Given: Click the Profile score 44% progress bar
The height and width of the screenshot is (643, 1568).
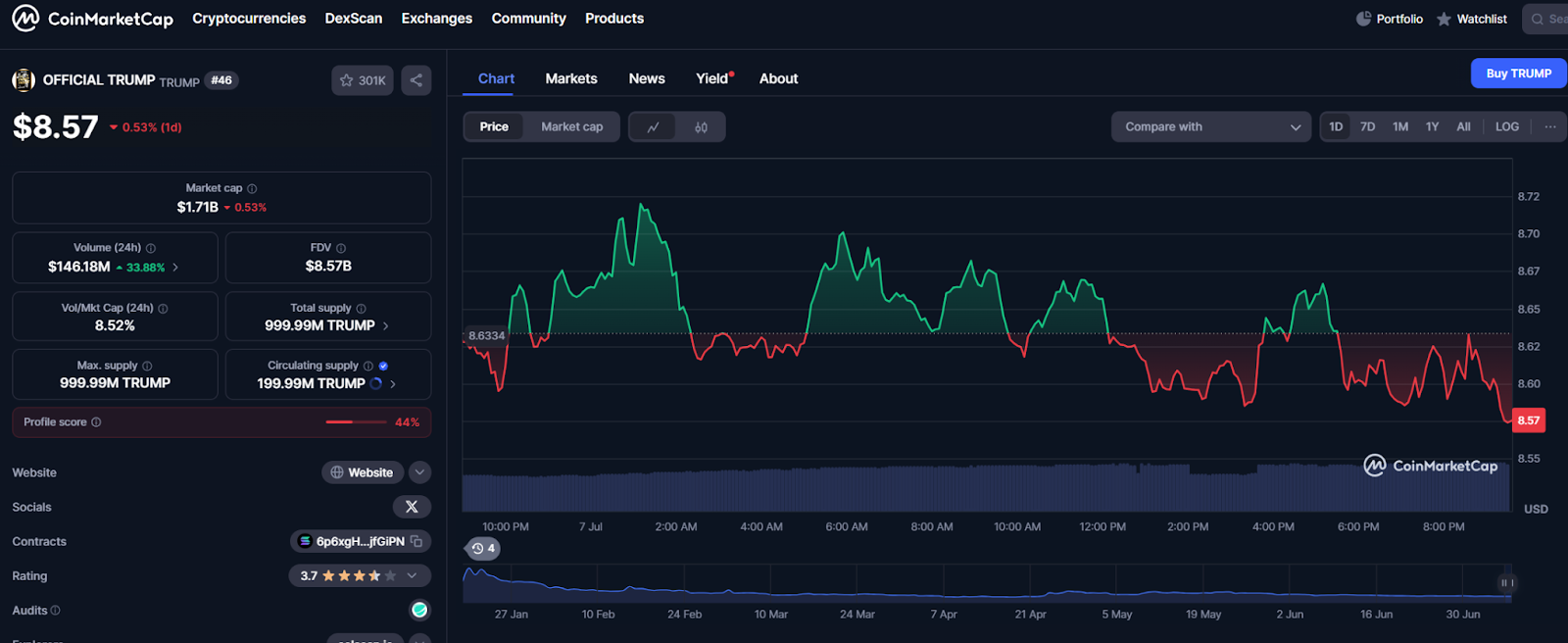Looking at the screenshot, I should click(356, 422).
